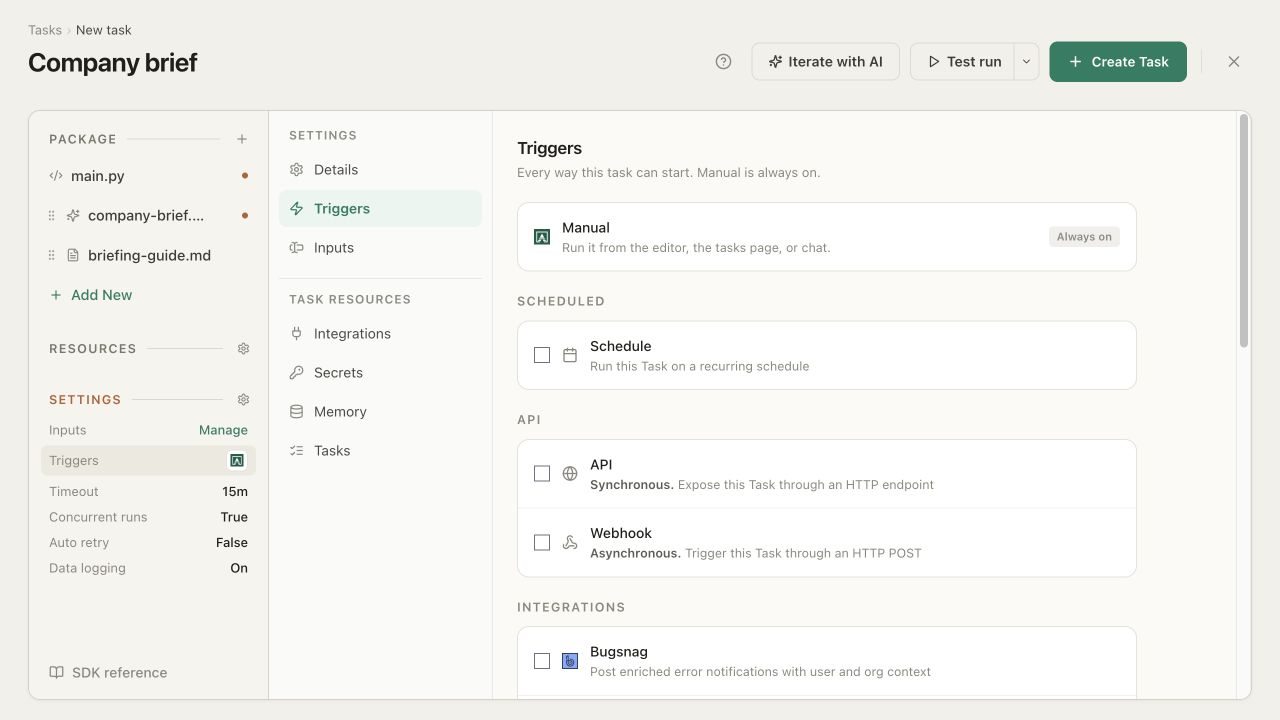Click Data logging value On
Viewport: 1280px width, 720px height.
click(239, 568)
